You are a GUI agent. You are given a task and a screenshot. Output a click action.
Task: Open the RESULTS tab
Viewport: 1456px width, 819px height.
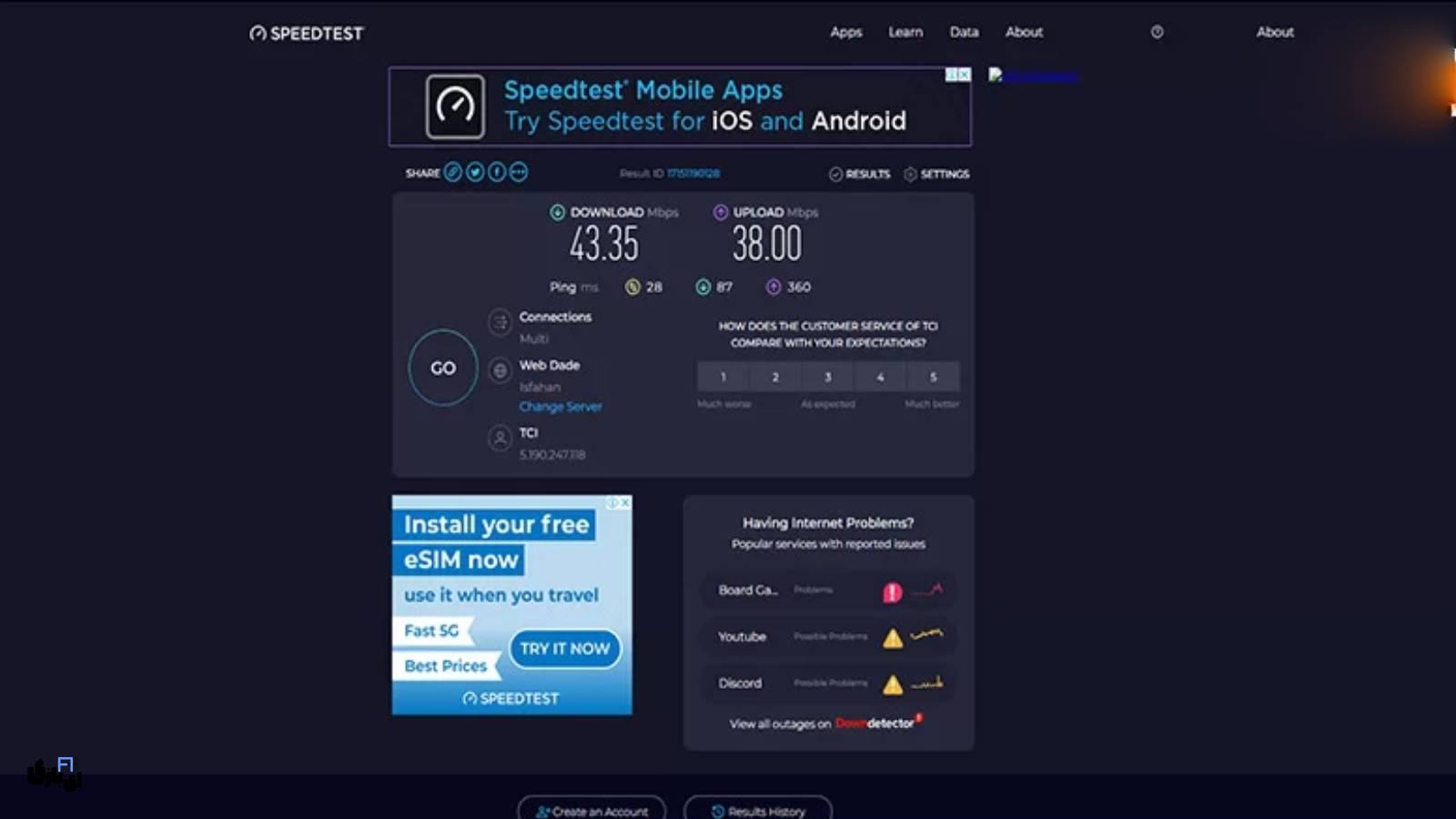tap(859, 174)
